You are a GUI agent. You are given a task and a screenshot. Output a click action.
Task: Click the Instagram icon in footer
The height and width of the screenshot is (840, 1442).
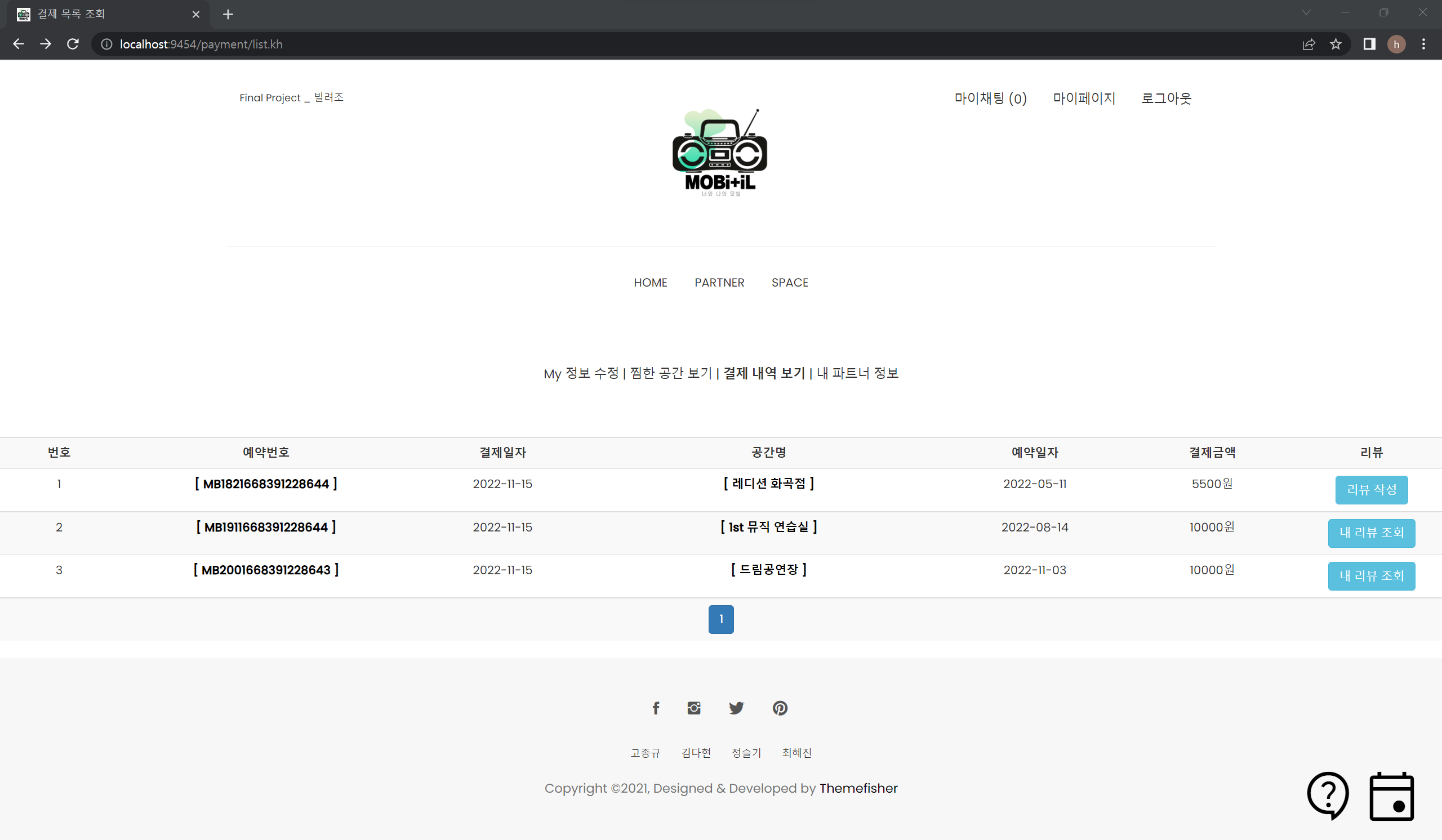tap(693, 708)
